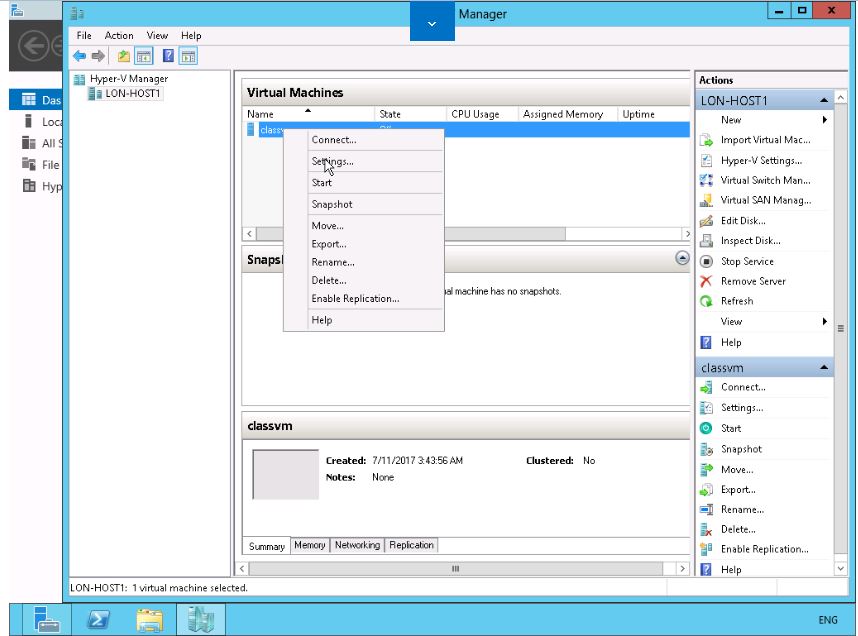Sort by the State column header
The width and height of the screenshot is (858, 636).
390,114
